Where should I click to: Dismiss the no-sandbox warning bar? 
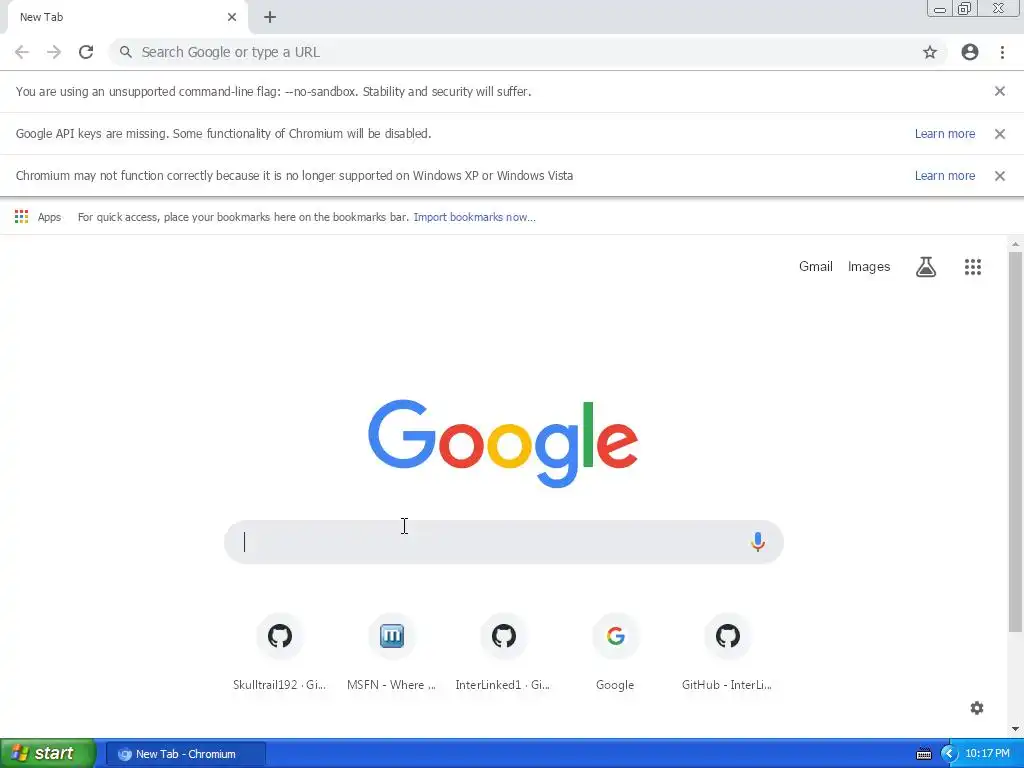click(1000, 91)
